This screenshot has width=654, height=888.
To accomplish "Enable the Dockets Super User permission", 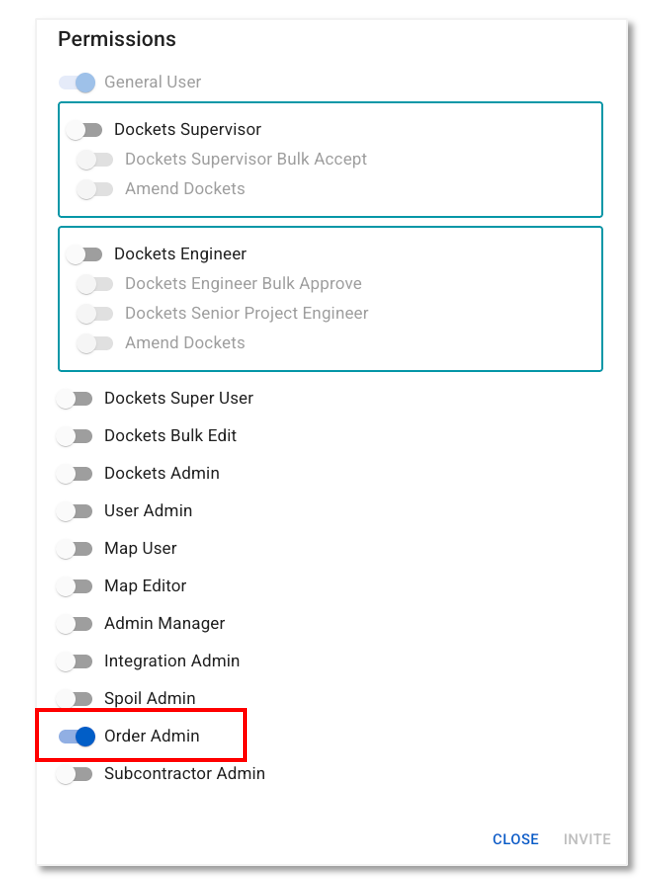I will [76, 398].
